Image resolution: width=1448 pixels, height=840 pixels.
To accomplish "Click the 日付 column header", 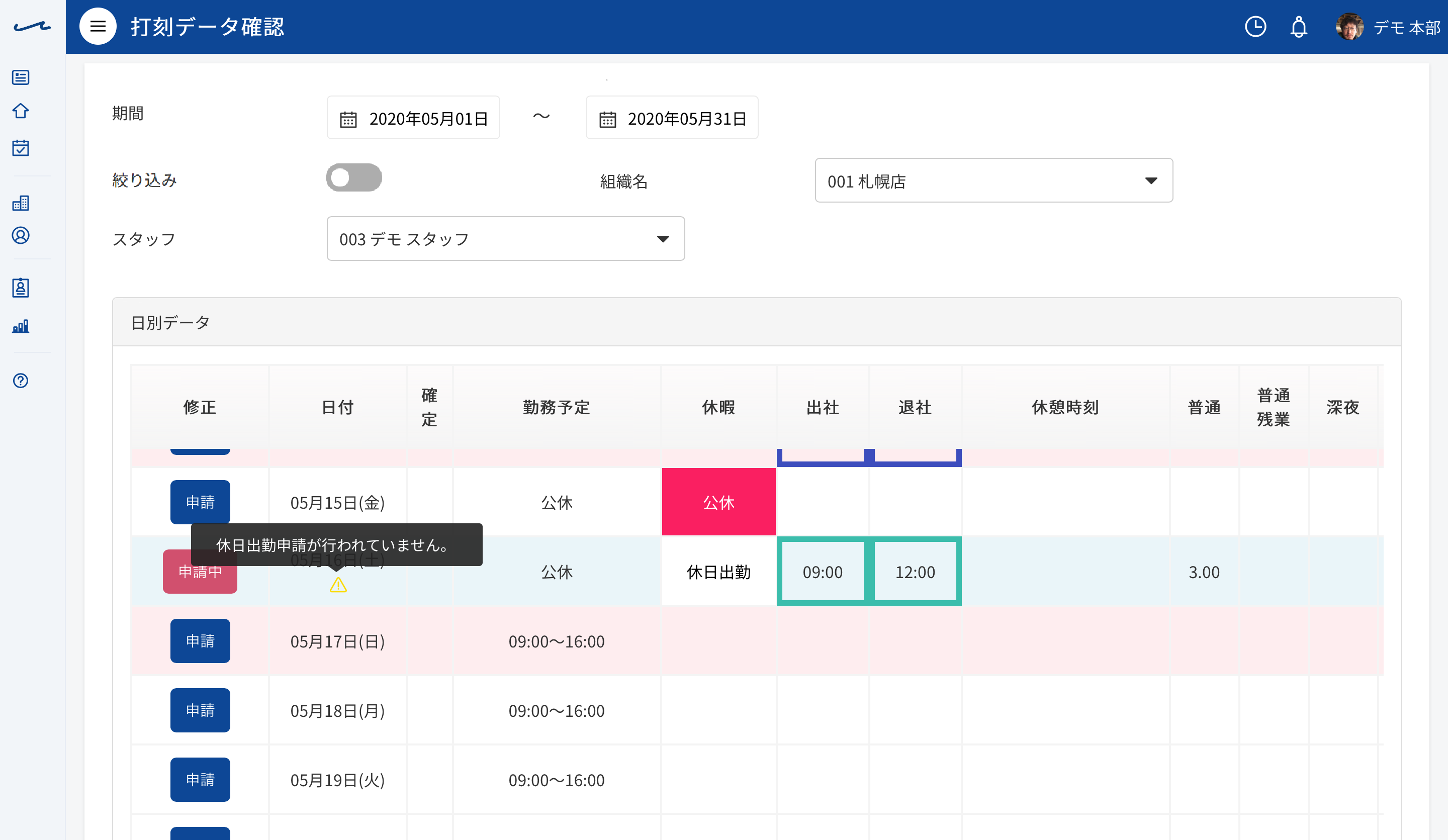I will [x=337, y=407].
